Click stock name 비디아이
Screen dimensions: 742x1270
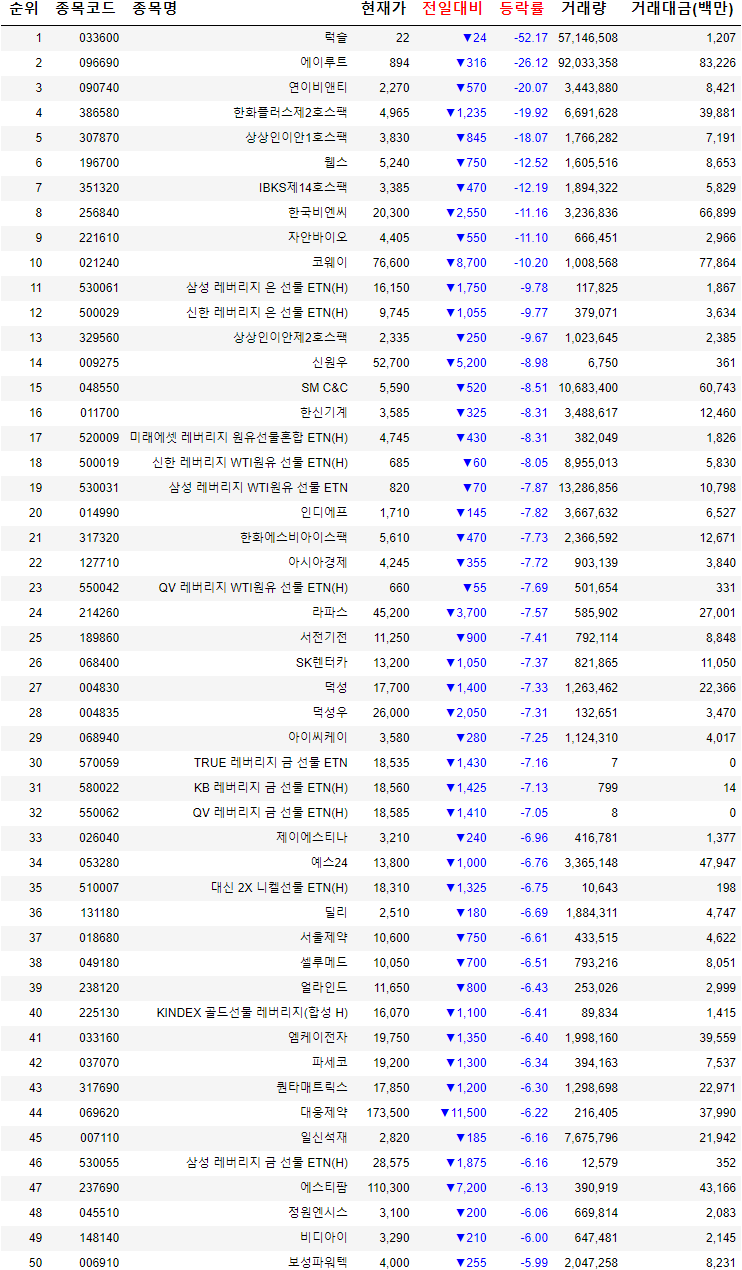coord(324,1238)
